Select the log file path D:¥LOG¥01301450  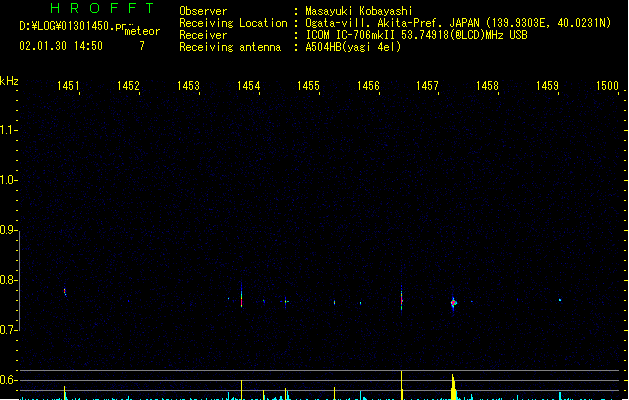(71, 26)
